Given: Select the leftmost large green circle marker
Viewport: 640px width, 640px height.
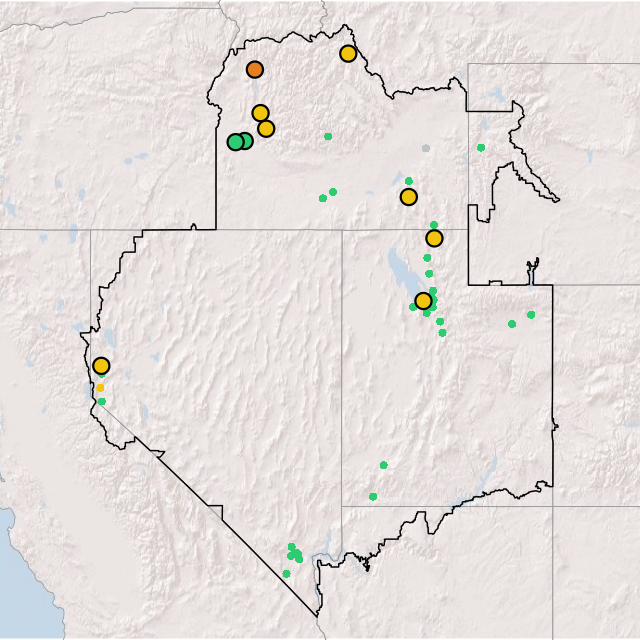Looking at the screenshot, I should (x=235, y=142).
